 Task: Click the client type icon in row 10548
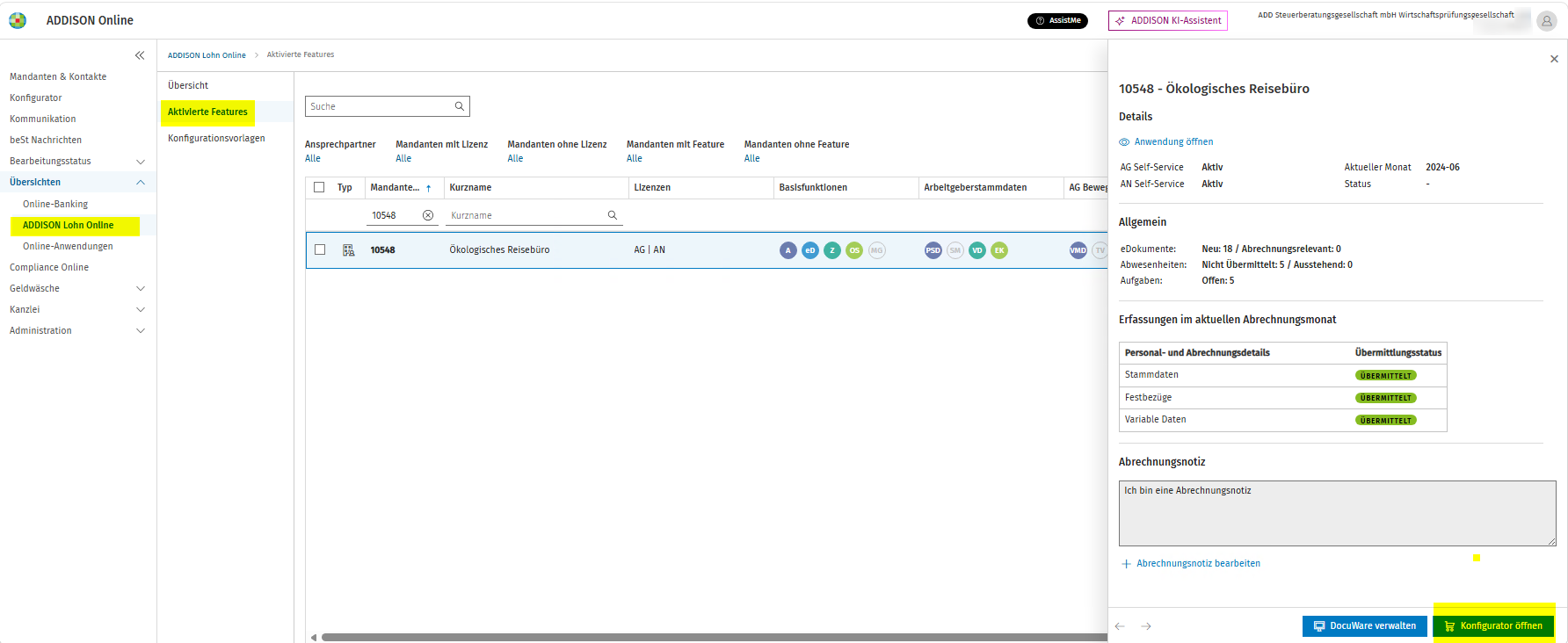[349, 250]
